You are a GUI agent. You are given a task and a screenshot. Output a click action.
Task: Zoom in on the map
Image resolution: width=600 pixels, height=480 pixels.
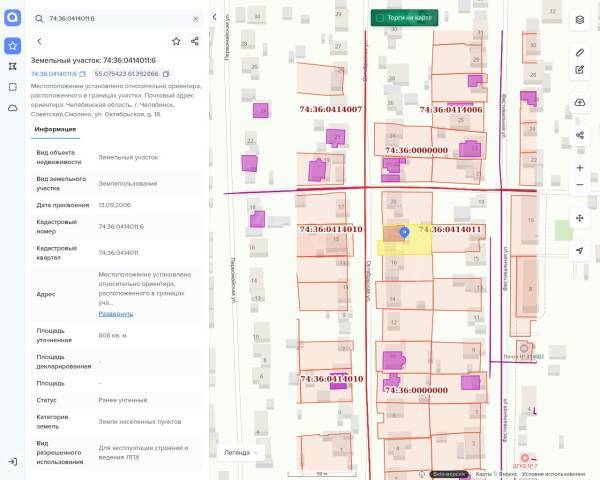pyautogui.click(x=580, y=168)
